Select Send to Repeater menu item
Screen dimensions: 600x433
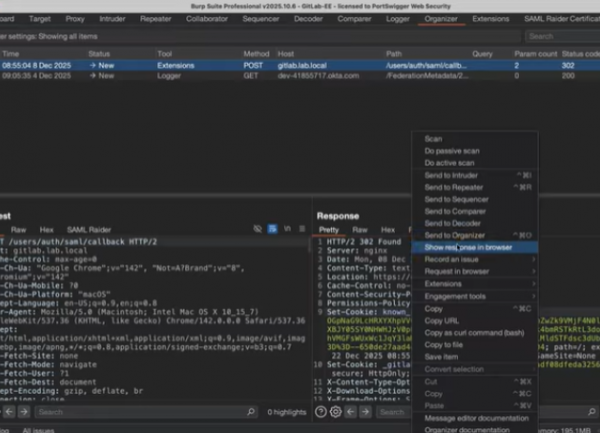(474, 187)
